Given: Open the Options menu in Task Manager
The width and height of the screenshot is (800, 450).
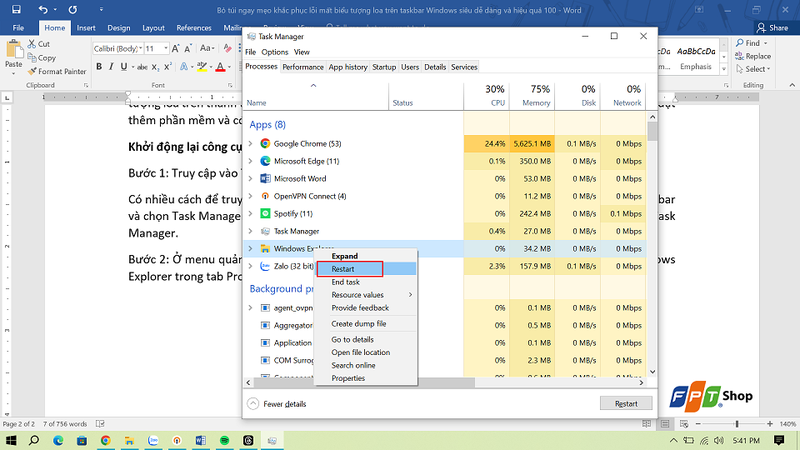Looking at the screenshot, I should point(274,52).
